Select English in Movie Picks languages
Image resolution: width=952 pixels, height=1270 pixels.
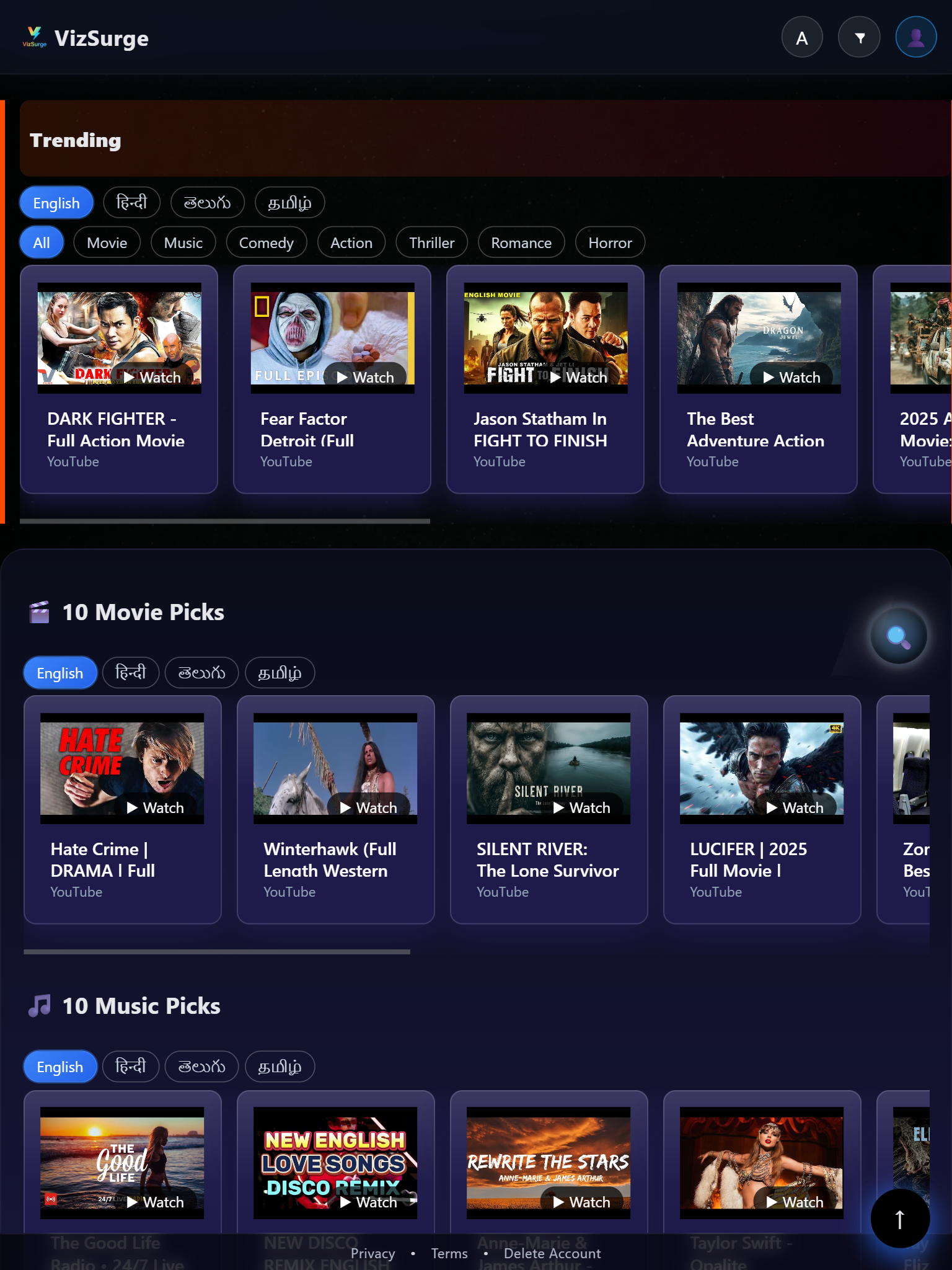pos(60,673)
